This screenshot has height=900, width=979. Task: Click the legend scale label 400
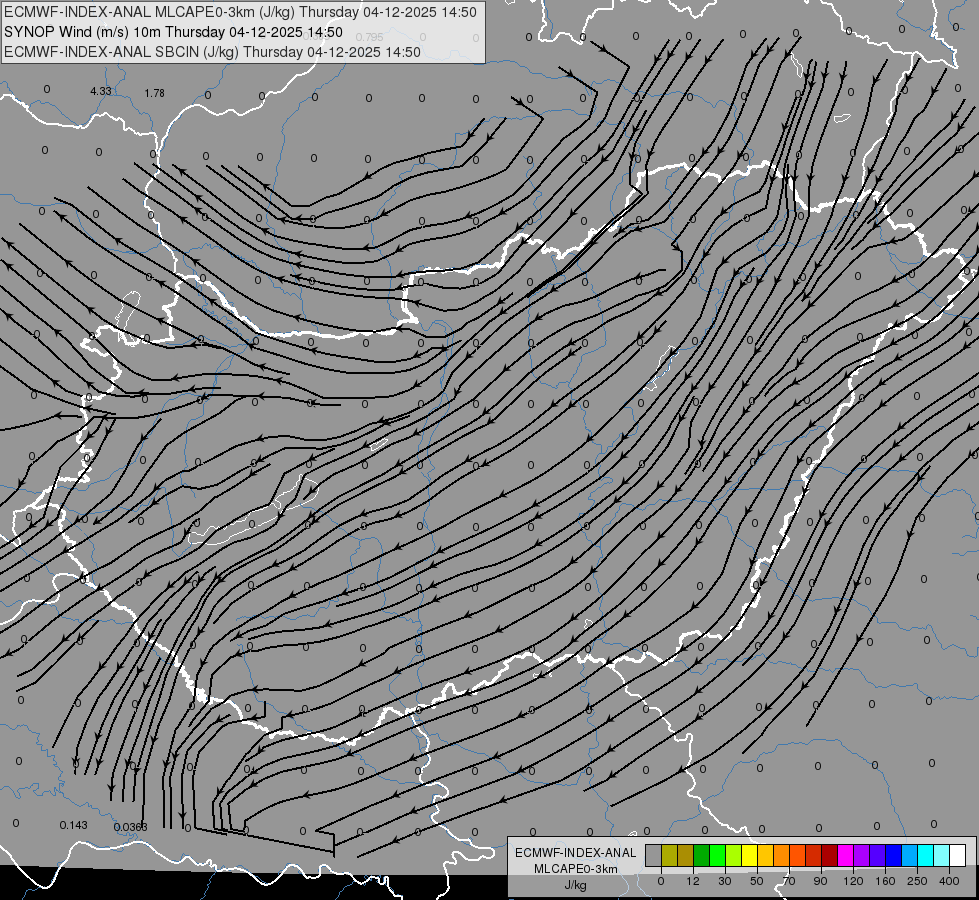click(949, 881)
